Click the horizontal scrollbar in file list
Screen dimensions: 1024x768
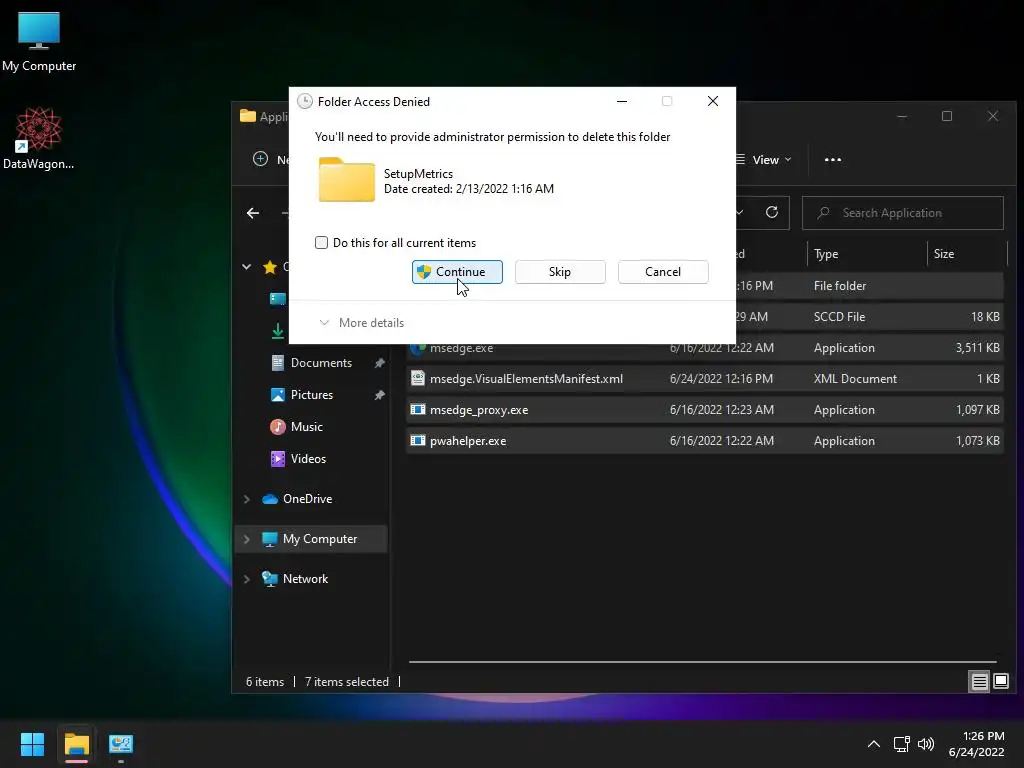point(703,662)
